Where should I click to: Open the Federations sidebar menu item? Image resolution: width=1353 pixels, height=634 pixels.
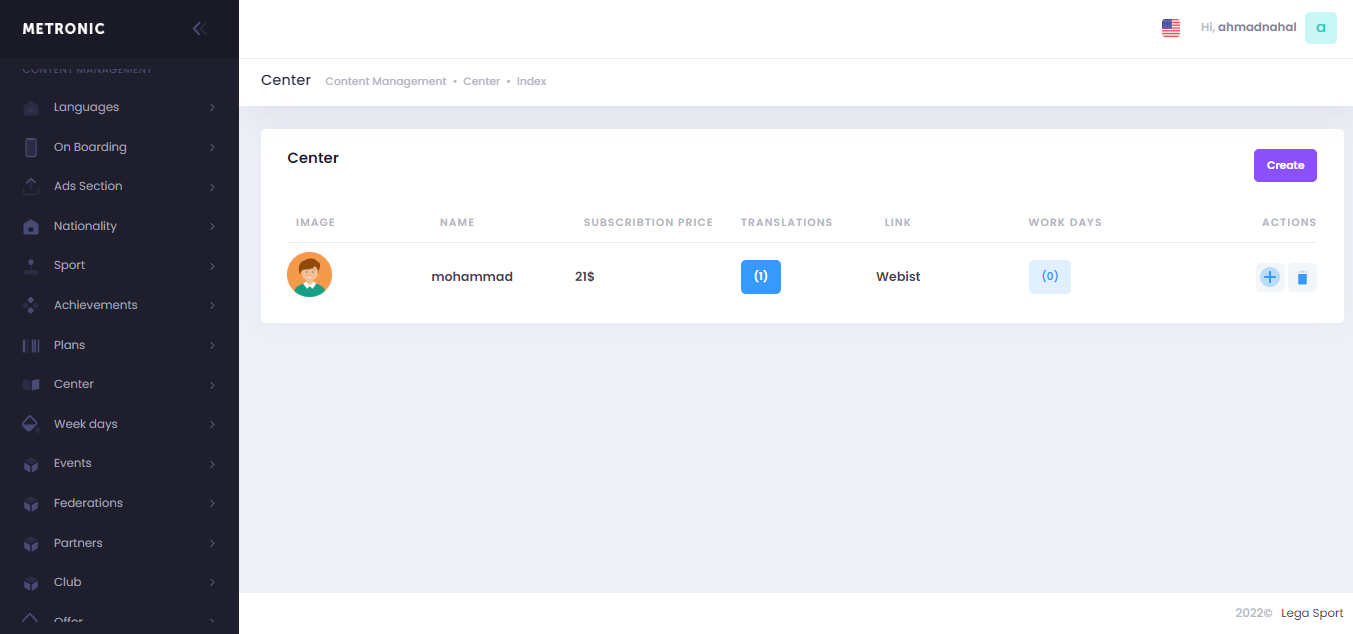tap(88, 503)
